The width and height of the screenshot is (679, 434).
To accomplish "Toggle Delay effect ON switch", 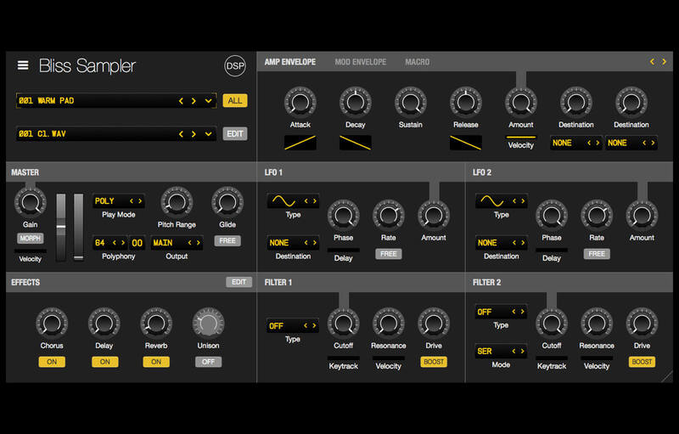I will click(x=105, y=362).
